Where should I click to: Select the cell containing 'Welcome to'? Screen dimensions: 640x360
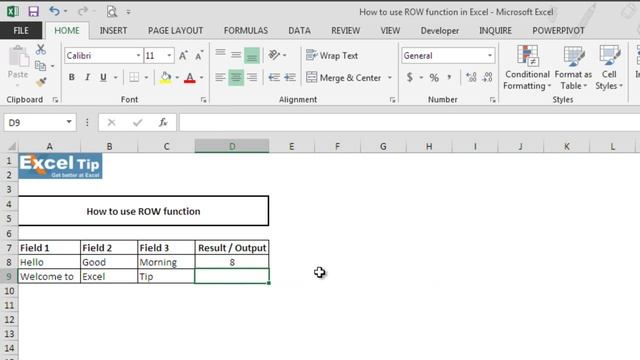click(x=49, y=276)
